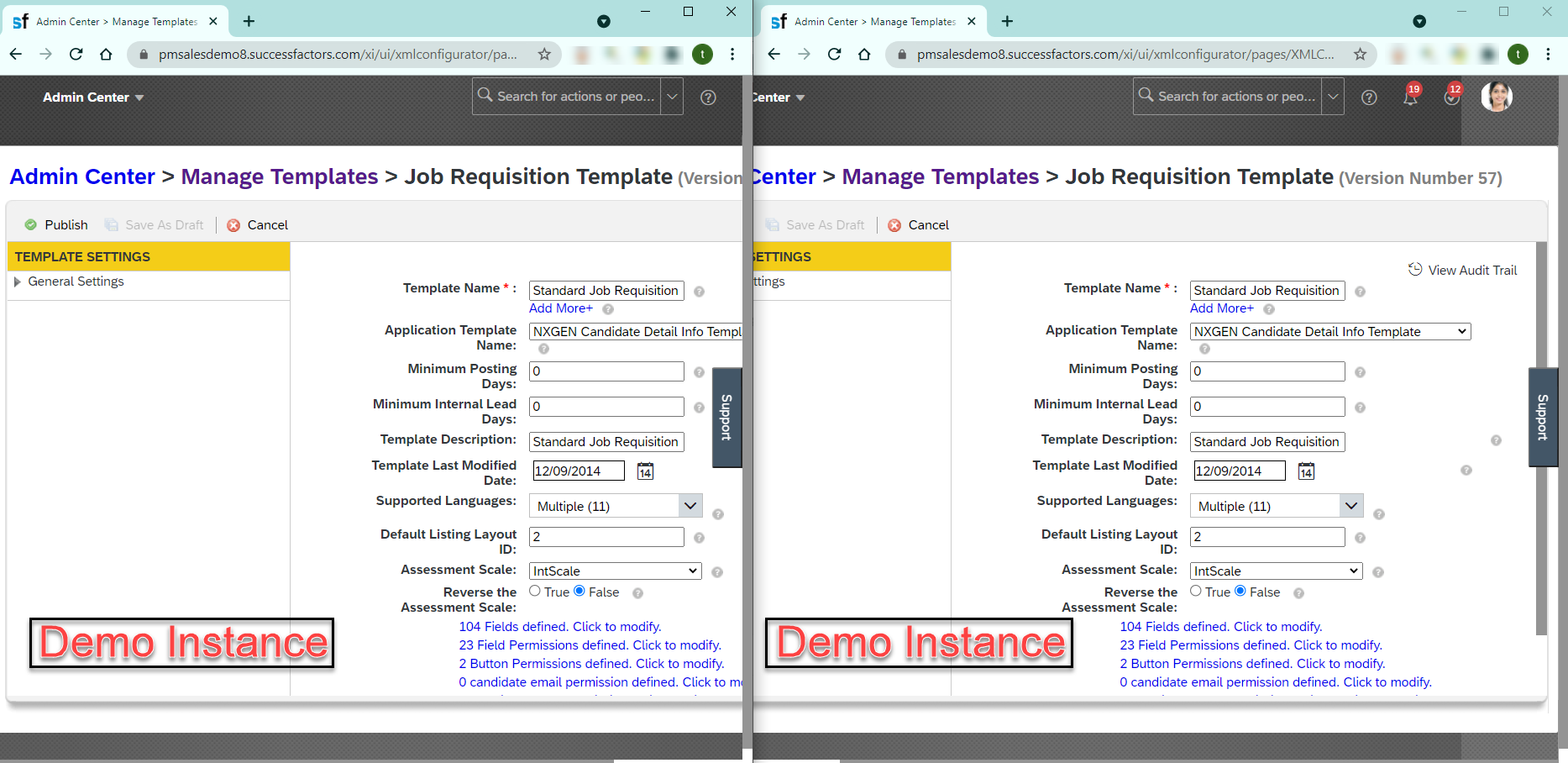Image resolution: width=1568 pixels, height=763 pixels.
Task: Open Supported Languages dropdown in left window
Action: [616, 506]
